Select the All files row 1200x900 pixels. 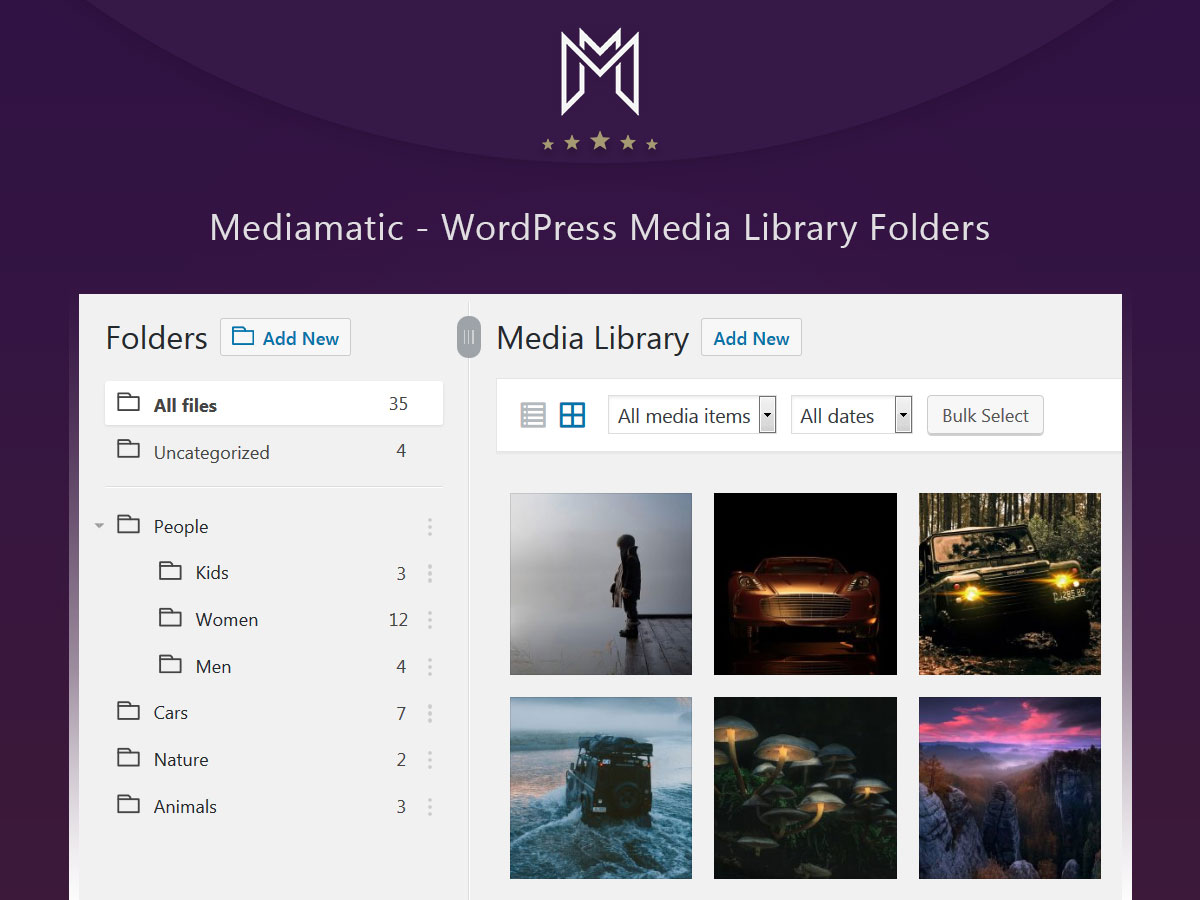coord(274,404)
